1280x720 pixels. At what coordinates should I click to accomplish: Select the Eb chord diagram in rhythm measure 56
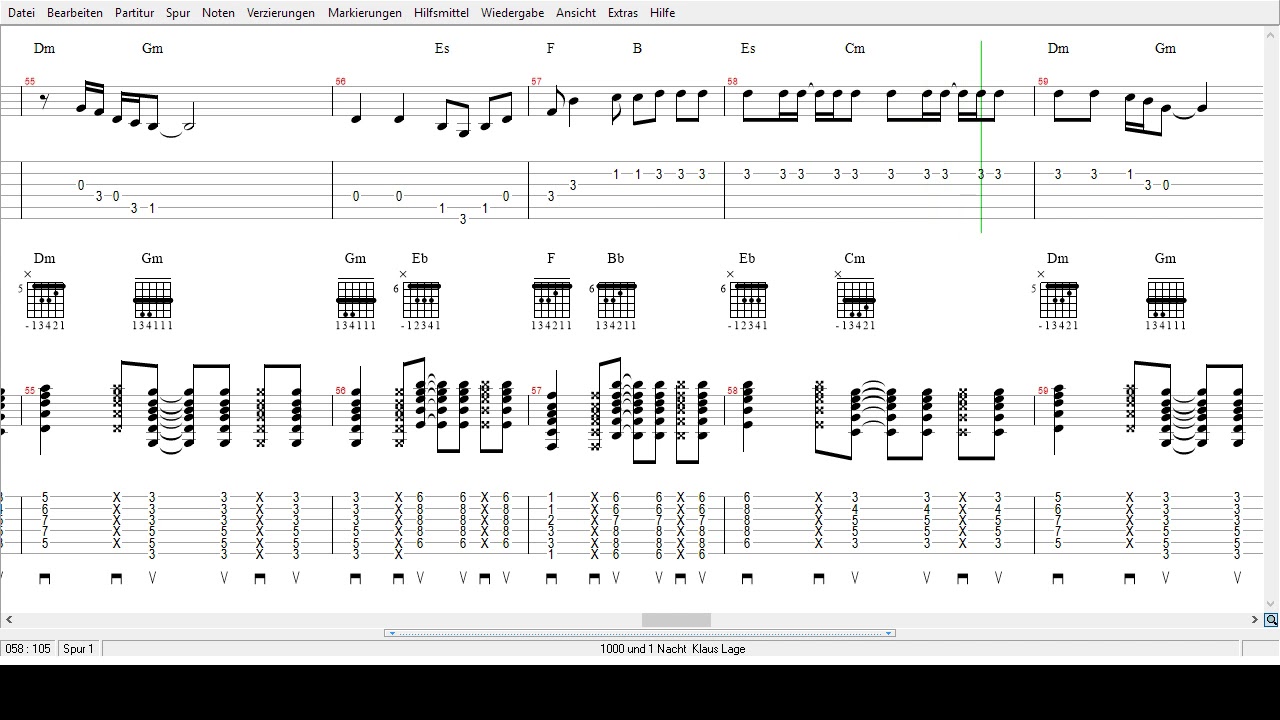(418, 300)
